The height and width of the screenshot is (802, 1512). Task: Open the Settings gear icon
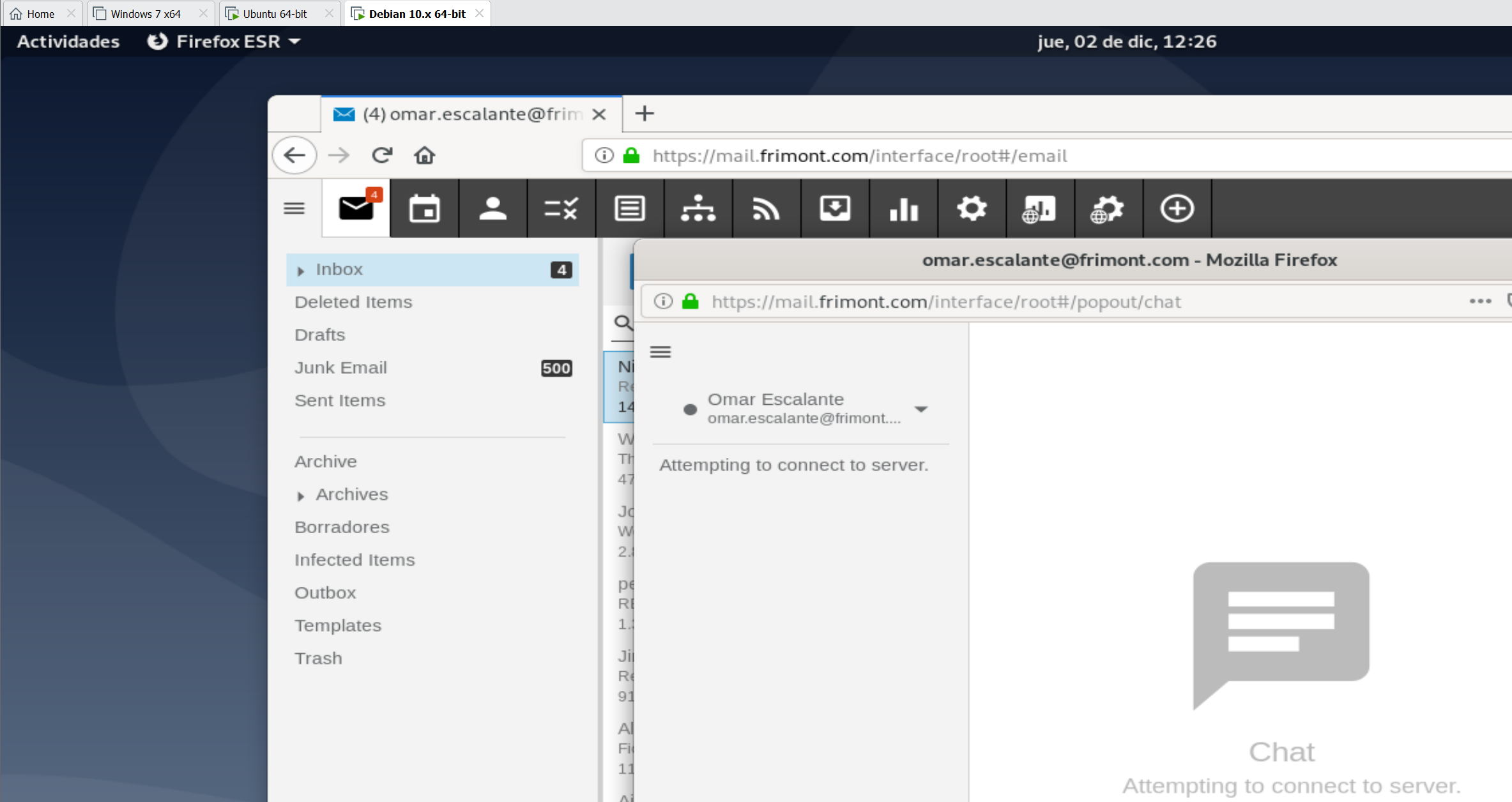point(972,209)
